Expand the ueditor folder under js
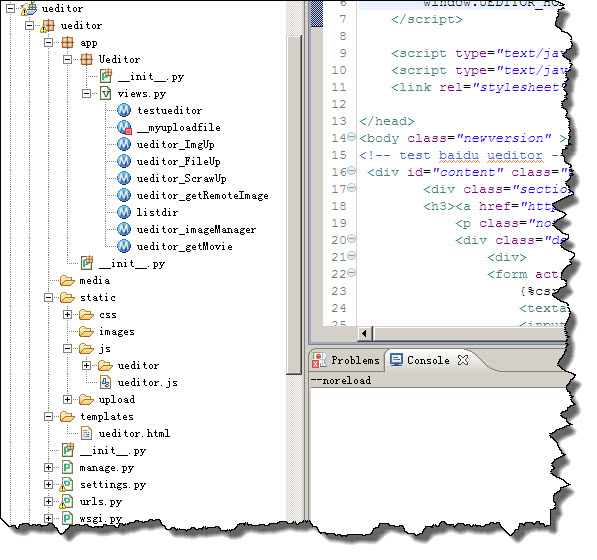This screenshot has height=560, width=597. 86,365
